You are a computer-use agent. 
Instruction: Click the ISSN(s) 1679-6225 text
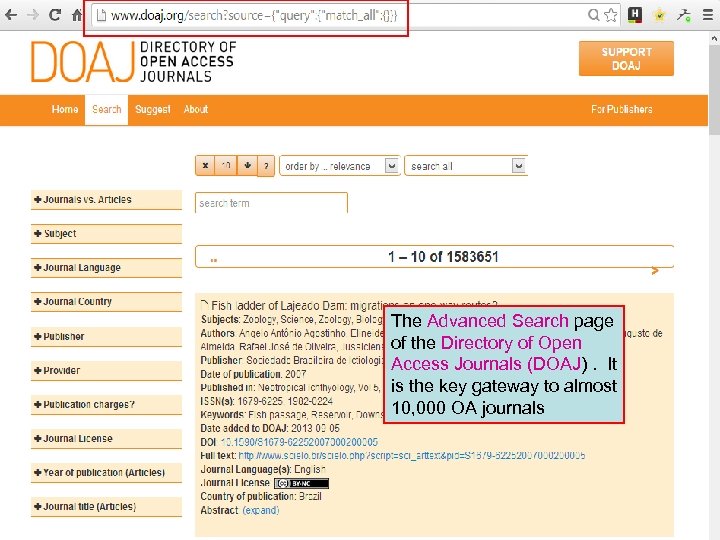[266, 401]
